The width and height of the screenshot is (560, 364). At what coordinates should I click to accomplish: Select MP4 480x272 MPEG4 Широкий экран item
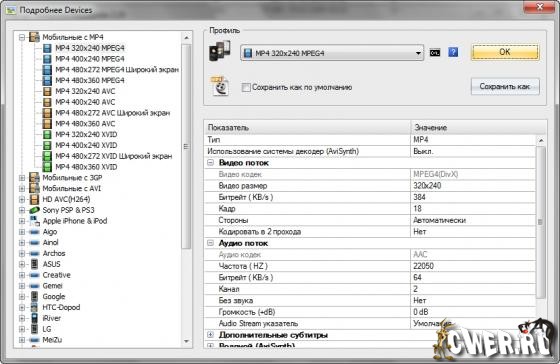pos(117,70)
